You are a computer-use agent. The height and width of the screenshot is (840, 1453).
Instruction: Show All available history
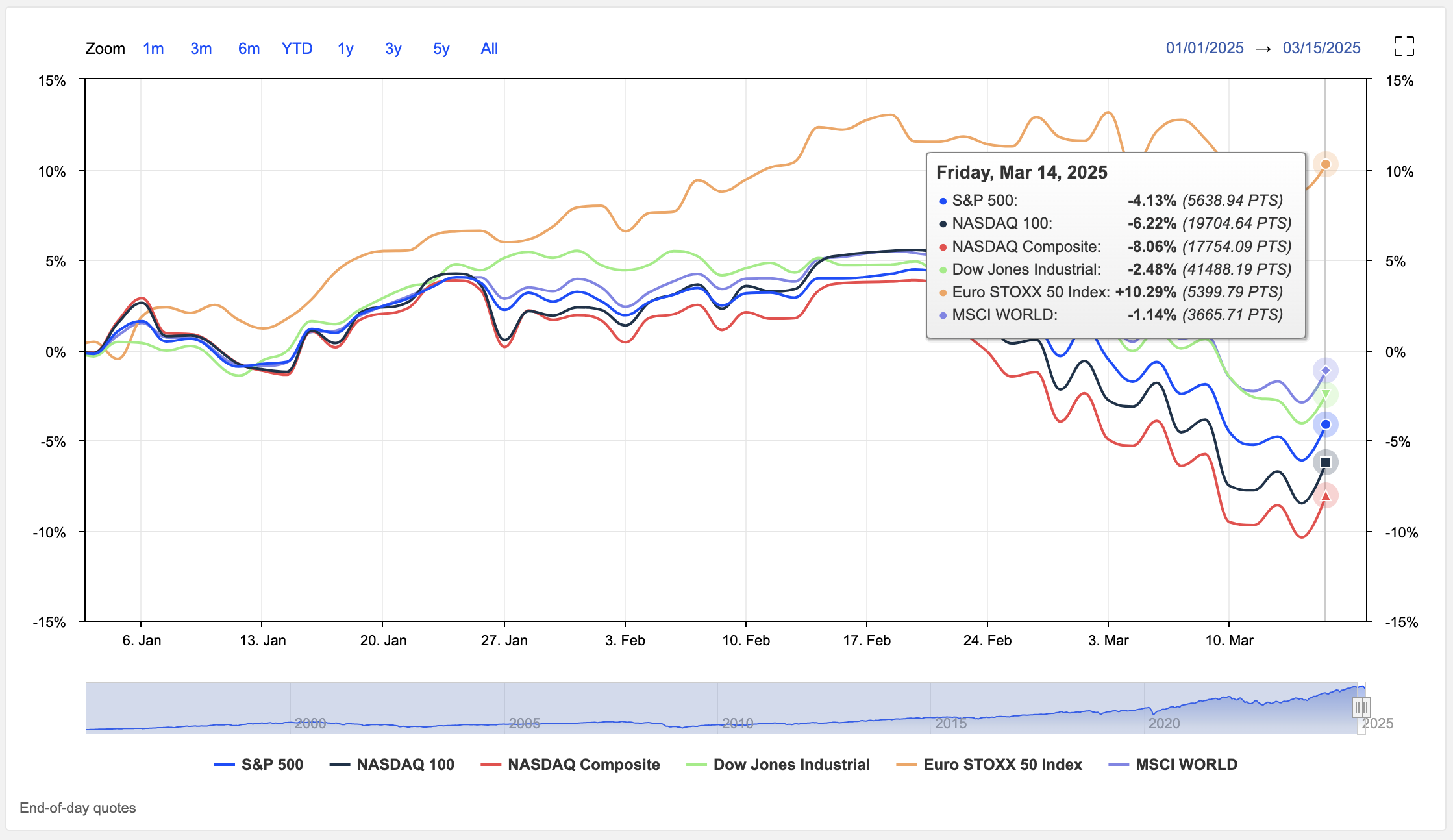pyautogui.click(x=490, y=49)
